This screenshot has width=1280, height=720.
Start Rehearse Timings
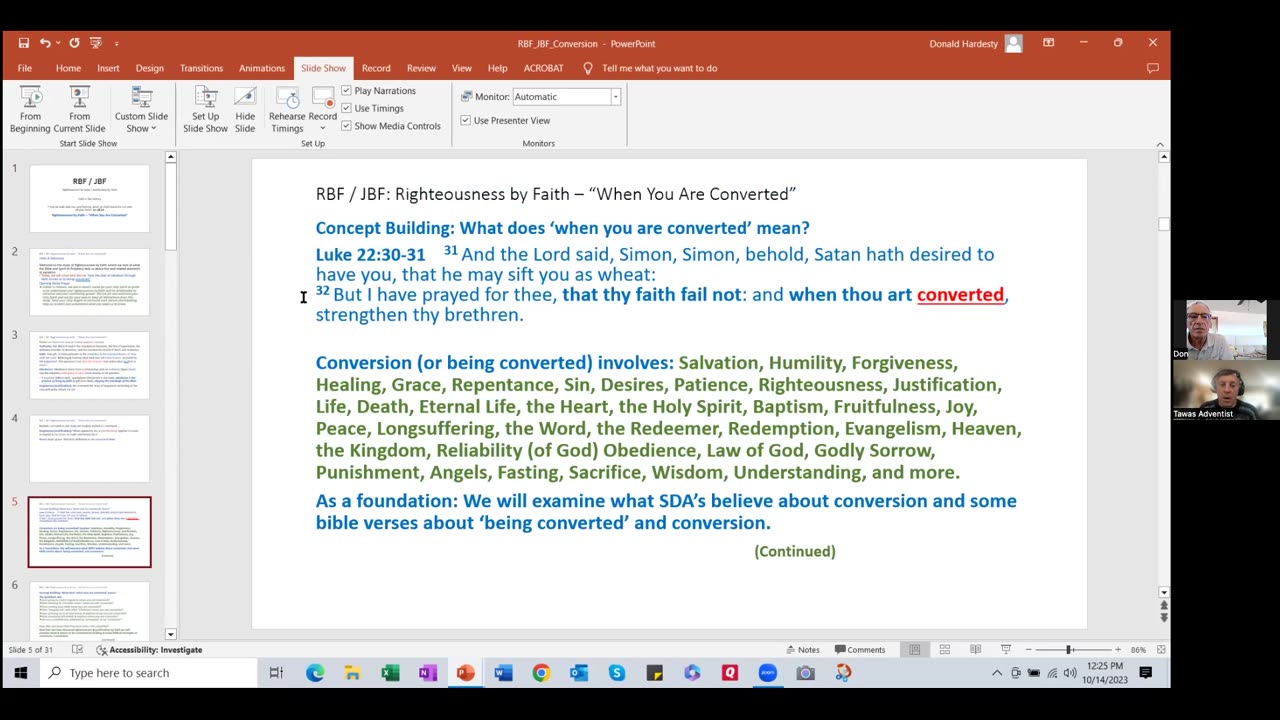(x=287, y=110)
